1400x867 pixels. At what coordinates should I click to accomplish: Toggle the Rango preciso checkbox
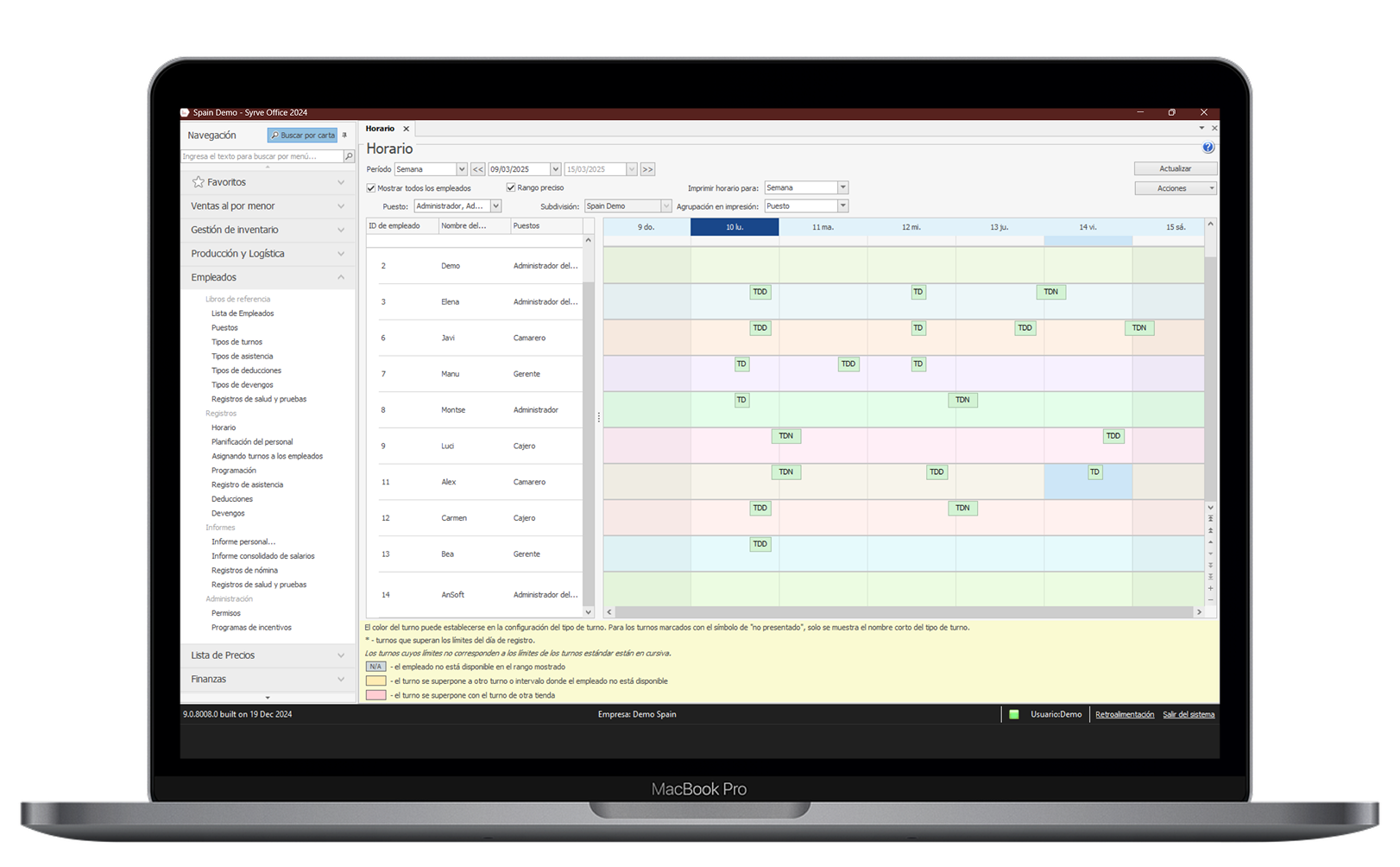coord(511,187)
